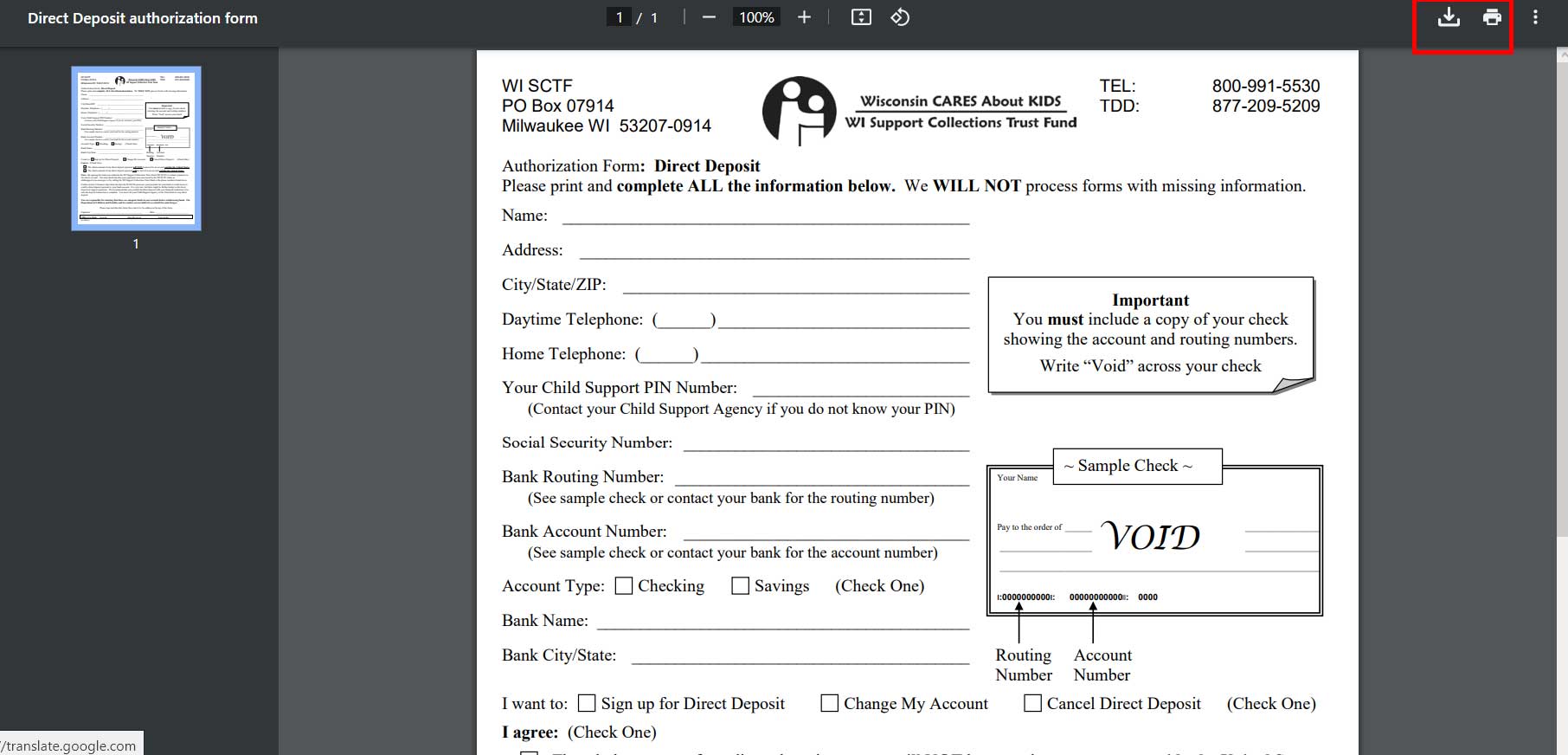This screenshot has height=755, width=1568.
Task: Click the phone number 800-991-5530
Action: click(x=1266, y=86)
